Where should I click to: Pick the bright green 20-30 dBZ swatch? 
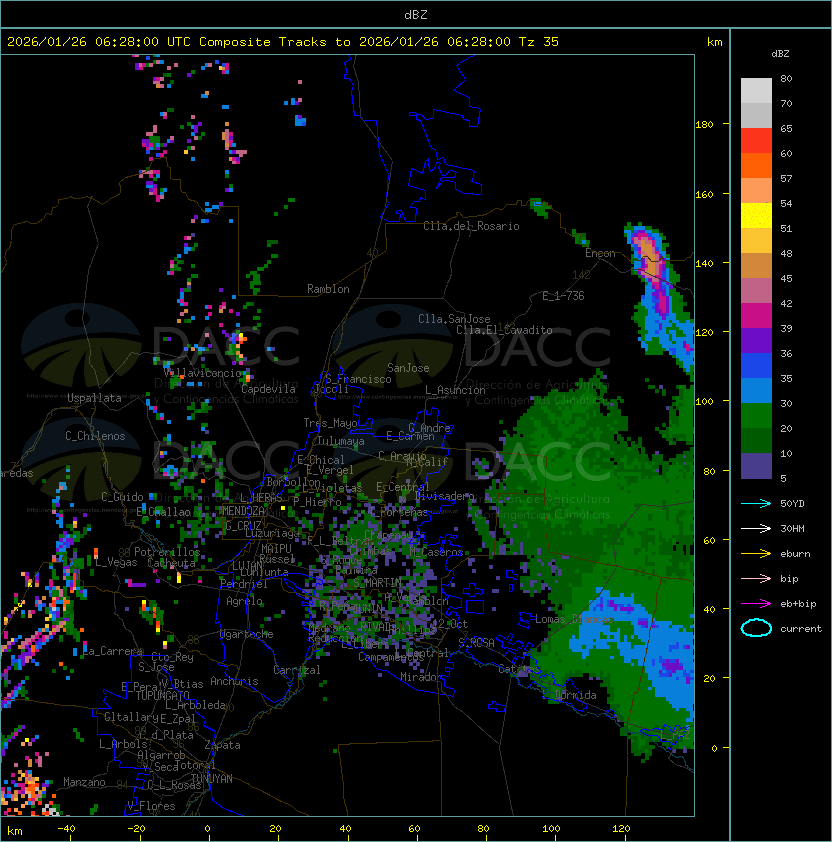(x=756, y=416)
